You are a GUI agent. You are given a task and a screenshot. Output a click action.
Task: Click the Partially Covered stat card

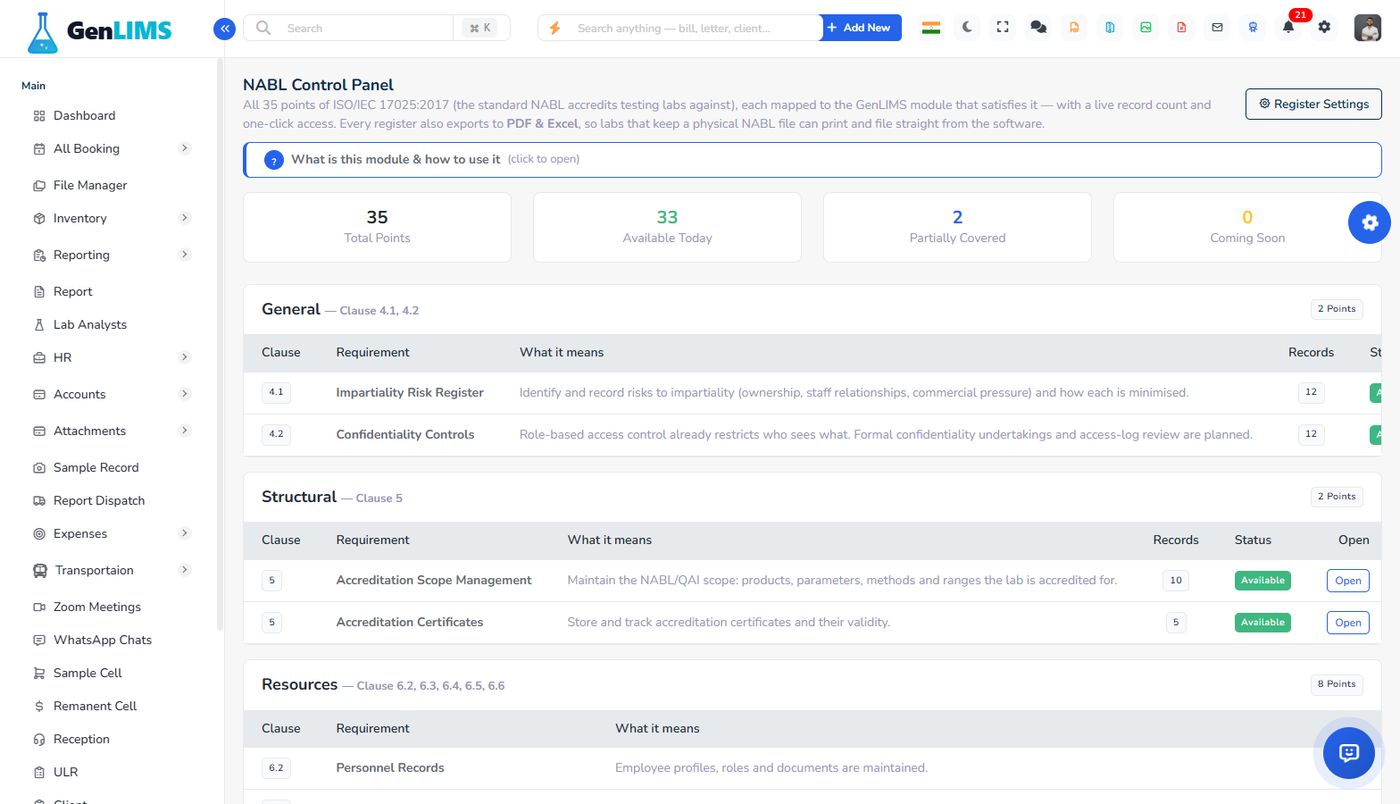tap(957, 227)
